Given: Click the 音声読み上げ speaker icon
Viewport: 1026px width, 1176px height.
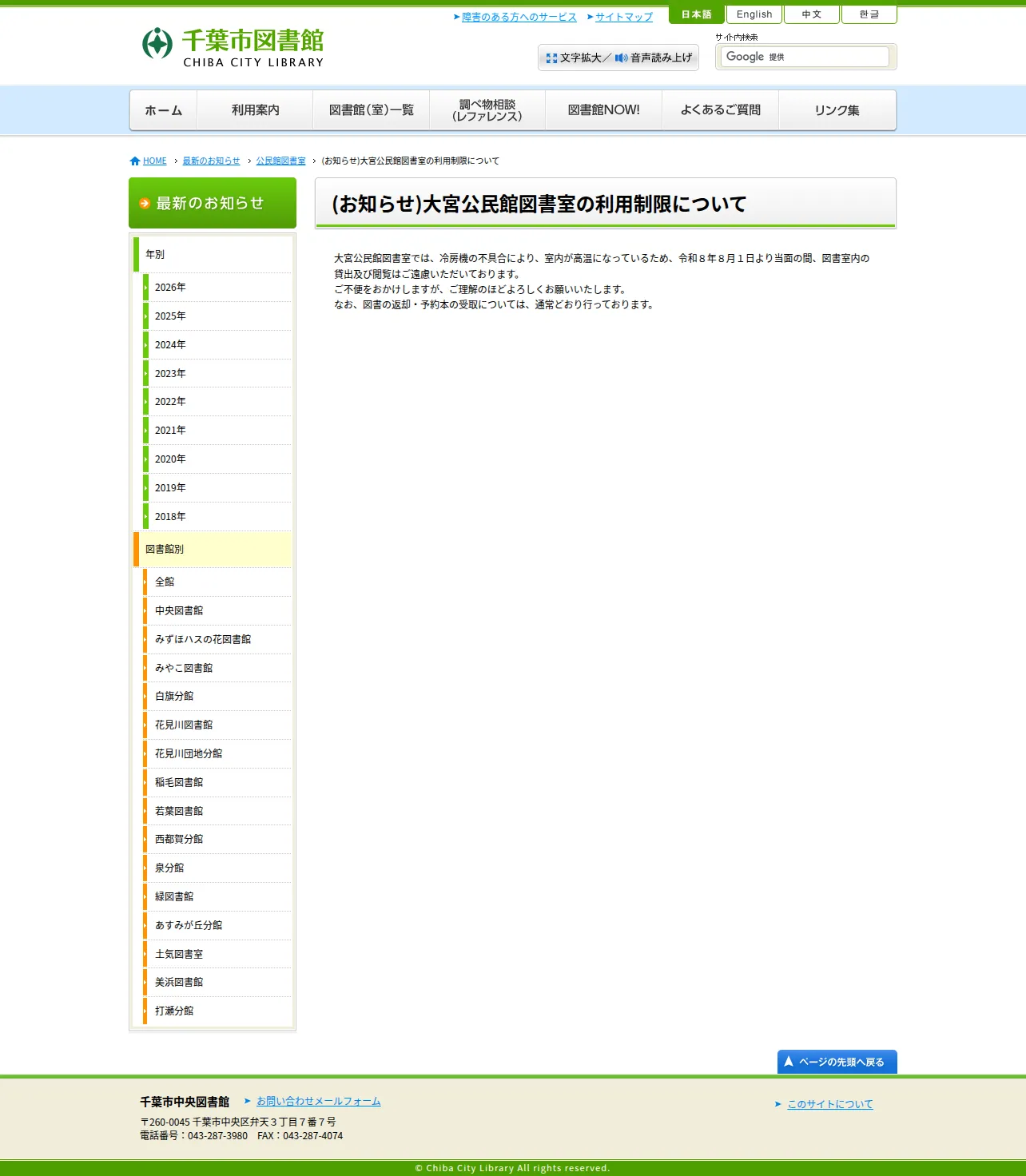Looking at the screenshot, I should (621, 58).
